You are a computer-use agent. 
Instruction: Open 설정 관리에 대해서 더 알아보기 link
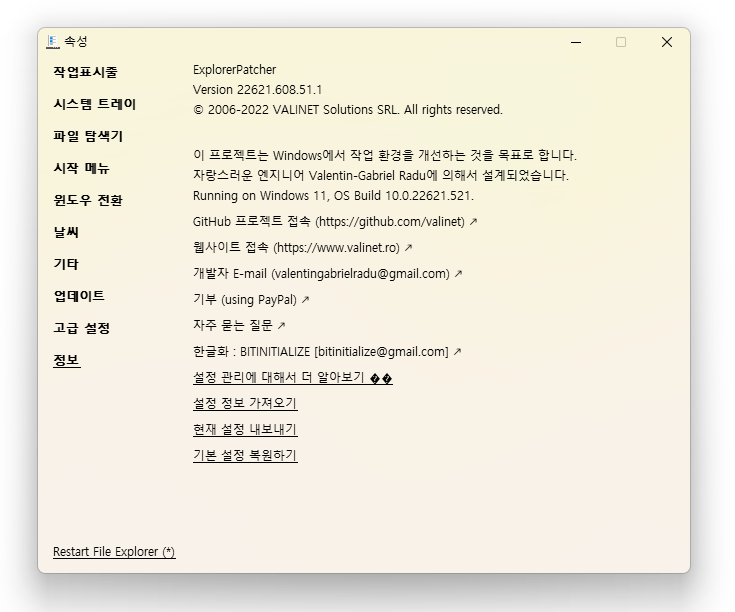coord(292,378)
